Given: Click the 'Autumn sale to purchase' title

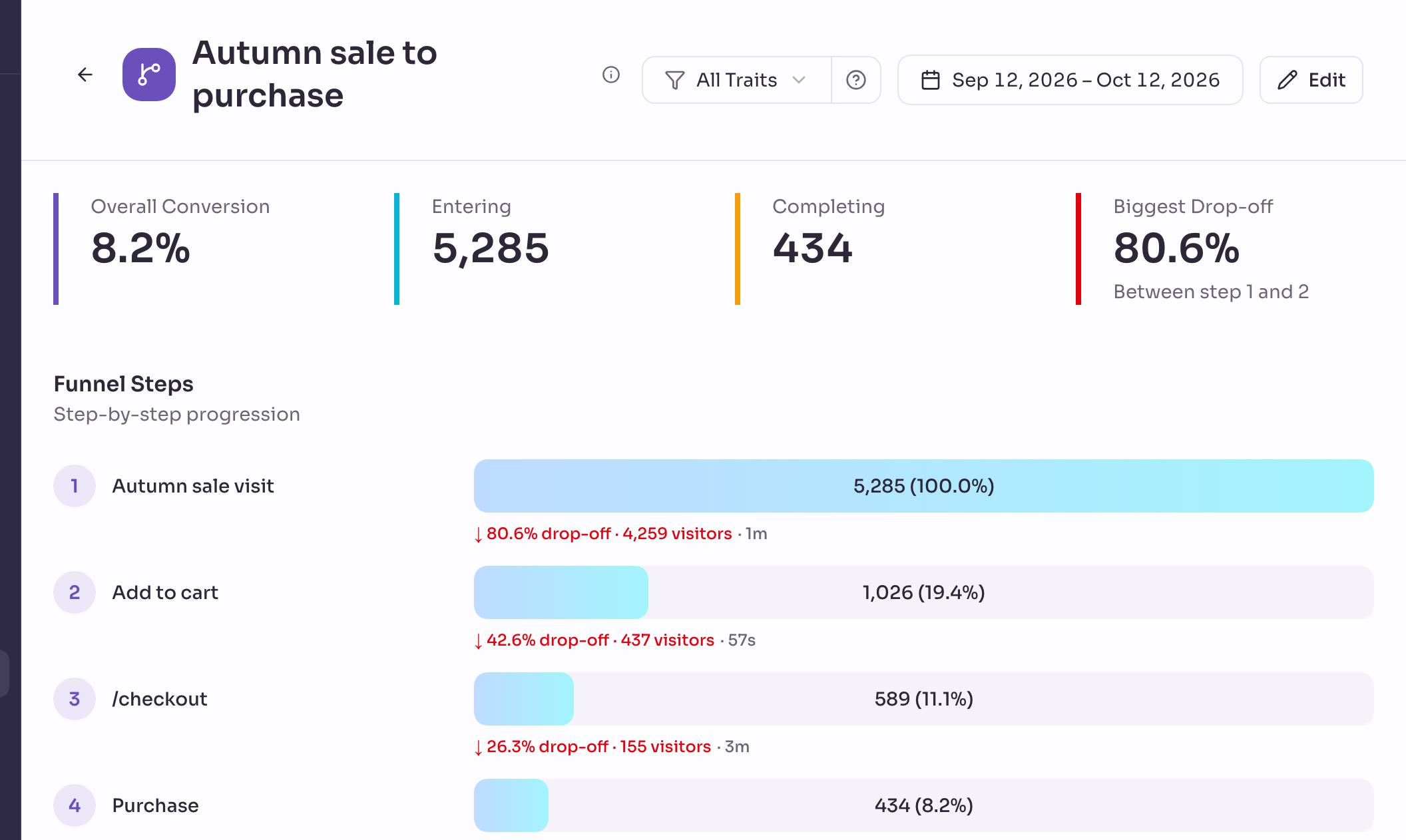Looking at the screenshot, I should (x=315, y=74).
